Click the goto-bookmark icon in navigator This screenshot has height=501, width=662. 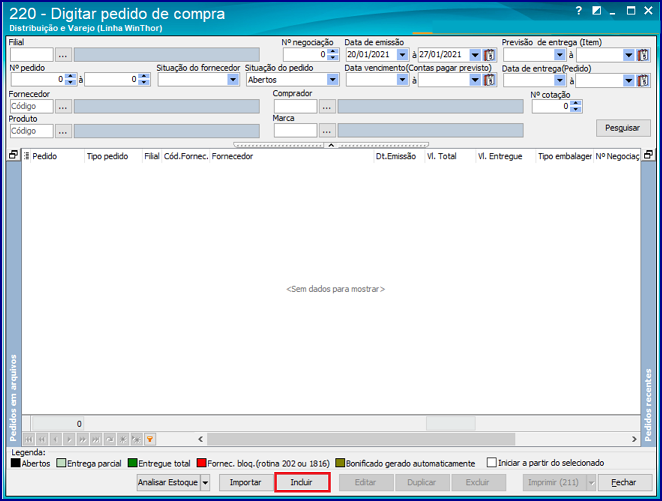[136, 439]
